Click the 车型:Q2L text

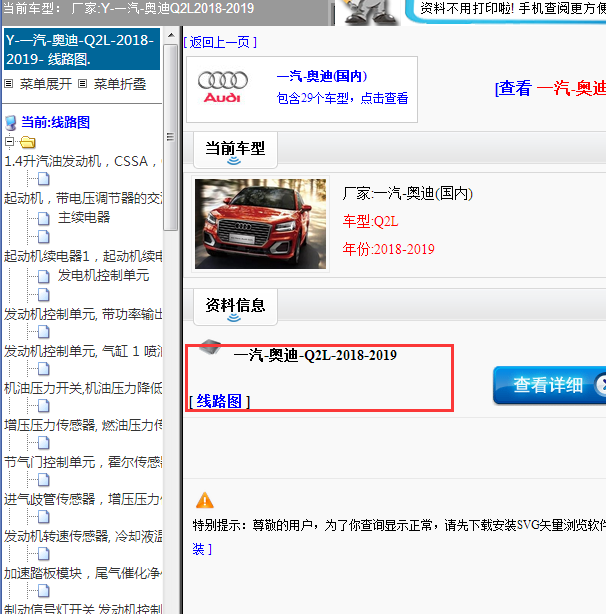click(370, 221)
